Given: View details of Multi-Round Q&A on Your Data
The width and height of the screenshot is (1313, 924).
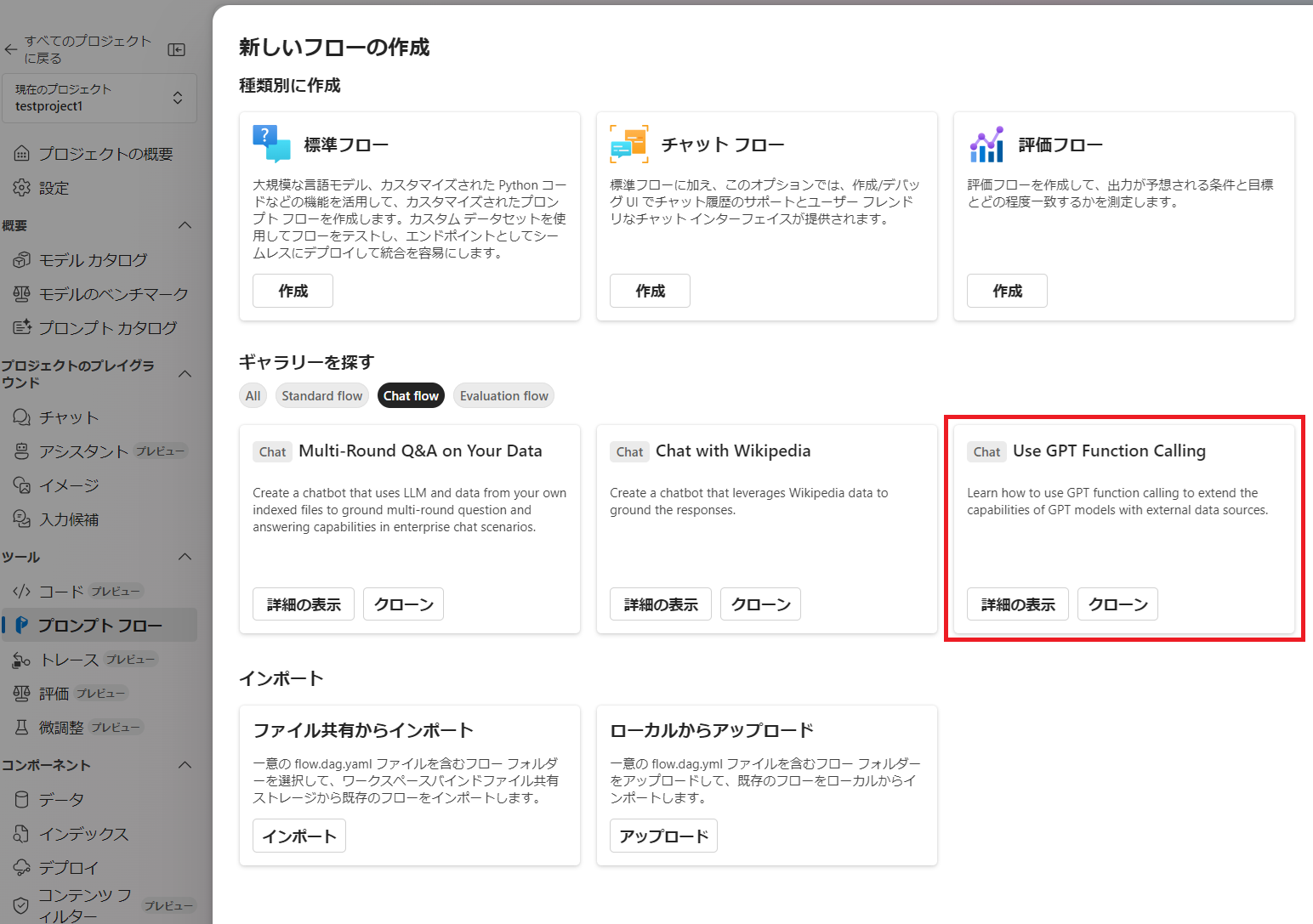Looking at the screenshot, I should (x=304, y=604).
